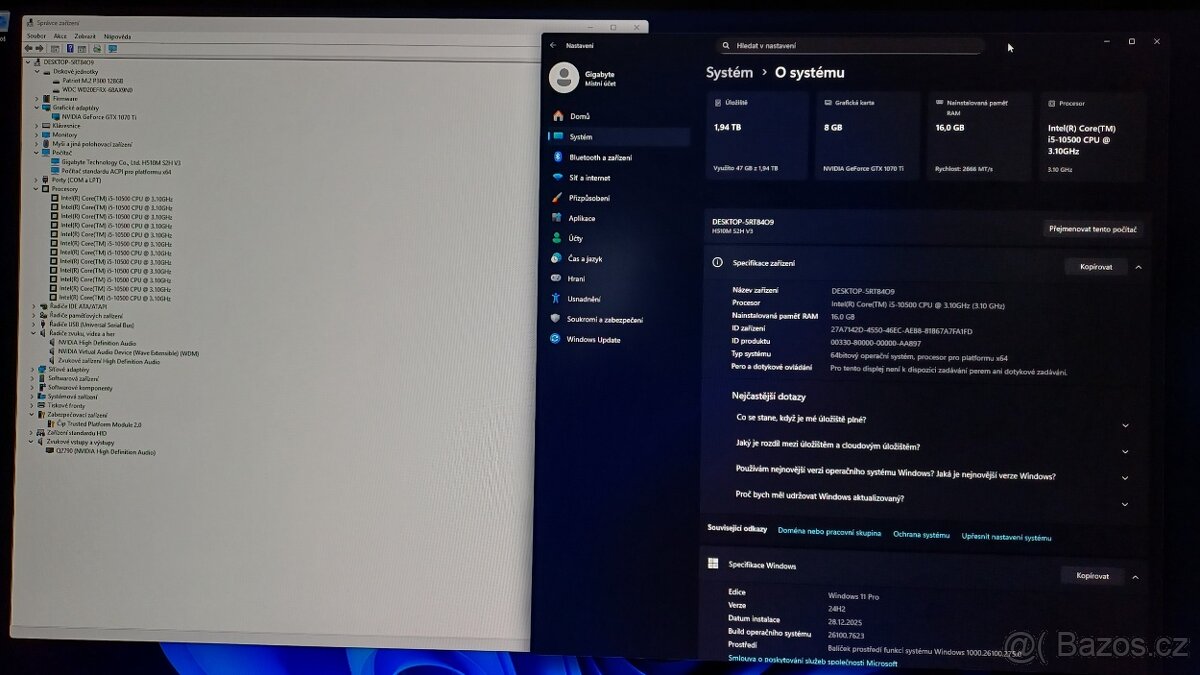Click the Přejmenovat tento počítač button
The image size is (1200, 675).
tap(1092, 229)
